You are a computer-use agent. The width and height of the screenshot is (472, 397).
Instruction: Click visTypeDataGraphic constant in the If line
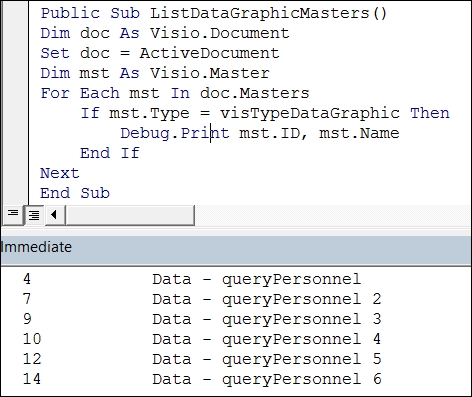click(310, 113)
